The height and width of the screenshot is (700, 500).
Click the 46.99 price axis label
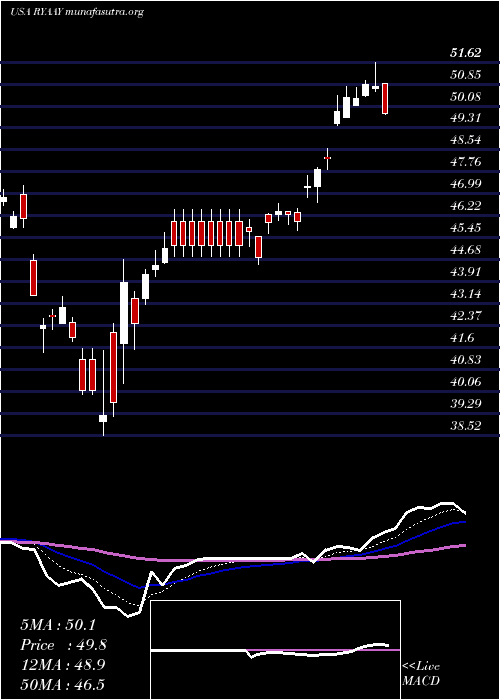(x=466, y=184)
